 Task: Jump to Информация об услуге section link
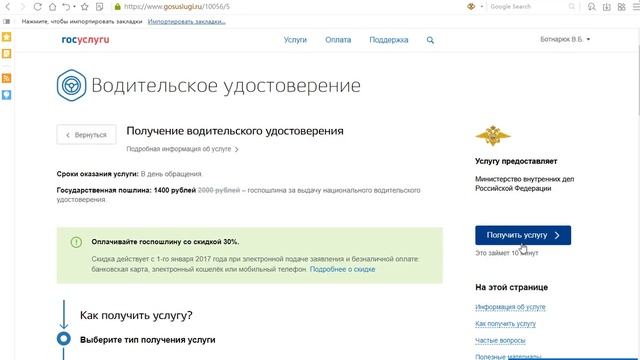click(510, 307)
